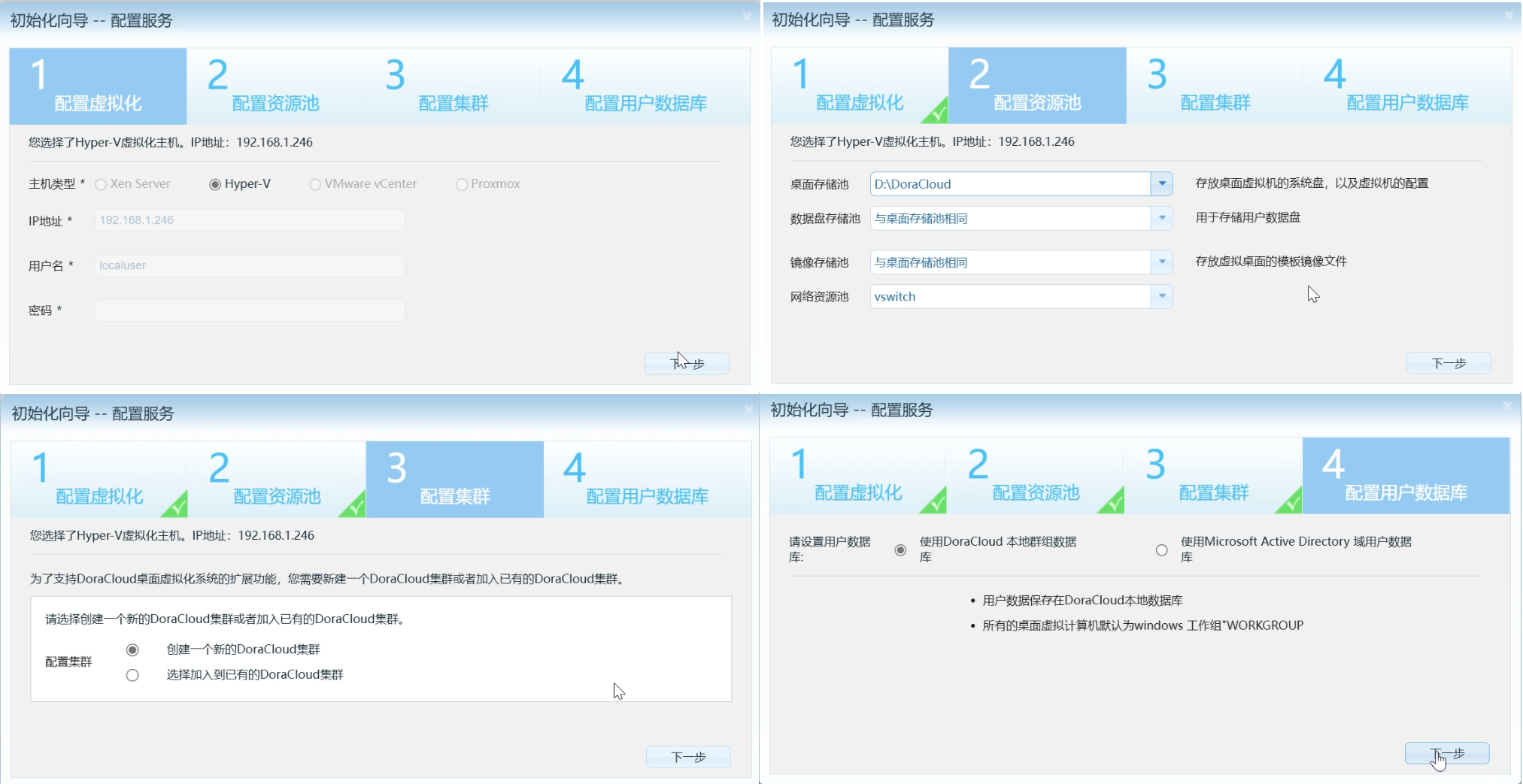The width and height of the screenshot is (1523, 784).
Task: Select VMware vCenter as host type
Action: (x=315, y=184)
